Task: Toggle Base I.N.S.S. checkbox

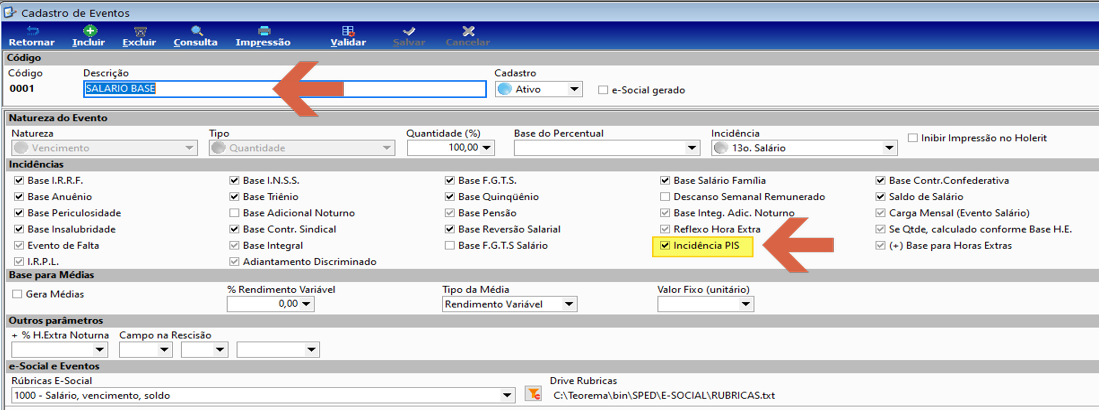Action: point(234,180)
